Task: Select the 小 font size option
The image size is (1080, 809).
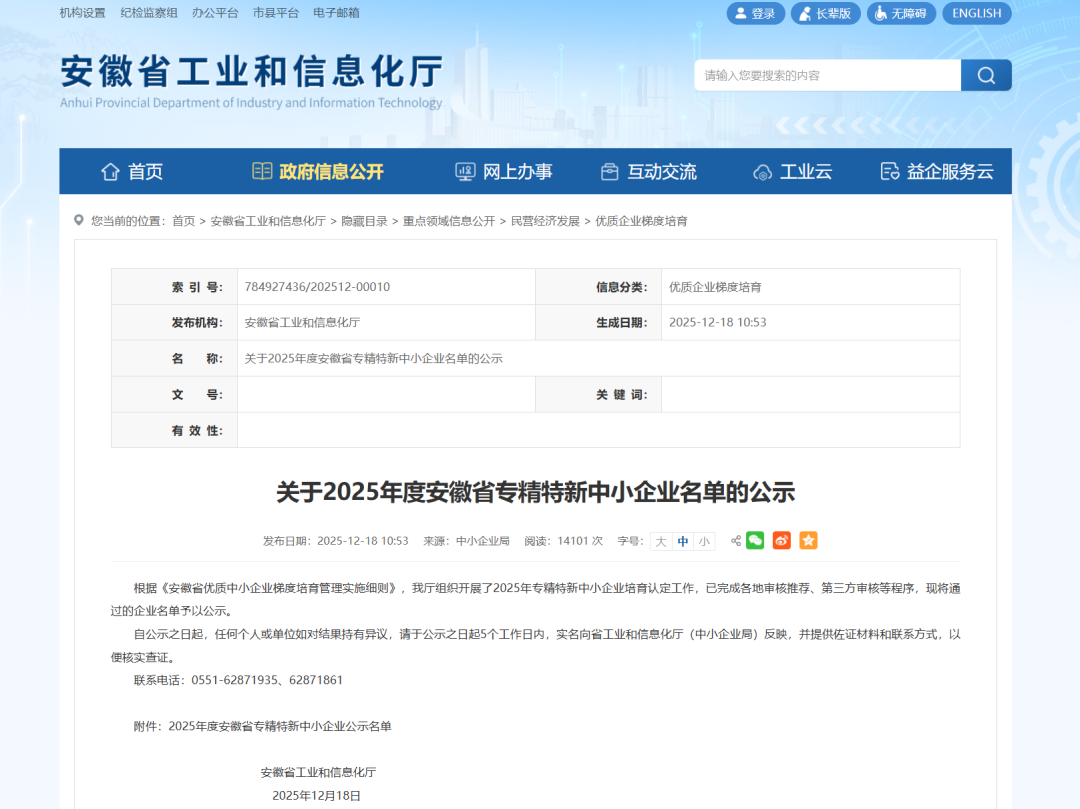Action: pos(704,540)
